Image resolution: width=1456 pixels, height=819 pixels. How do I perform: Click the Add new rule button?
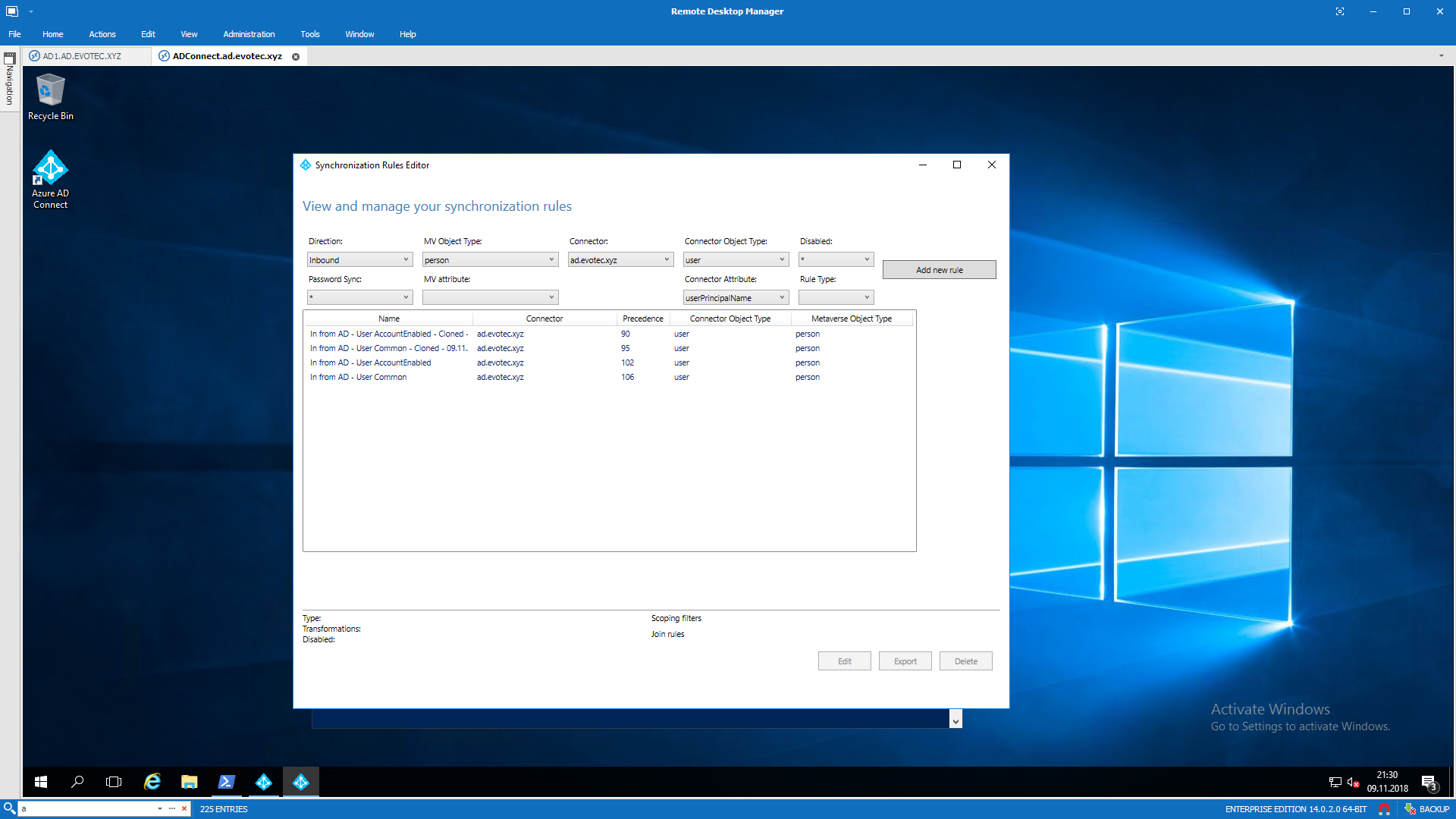[939, 269]
